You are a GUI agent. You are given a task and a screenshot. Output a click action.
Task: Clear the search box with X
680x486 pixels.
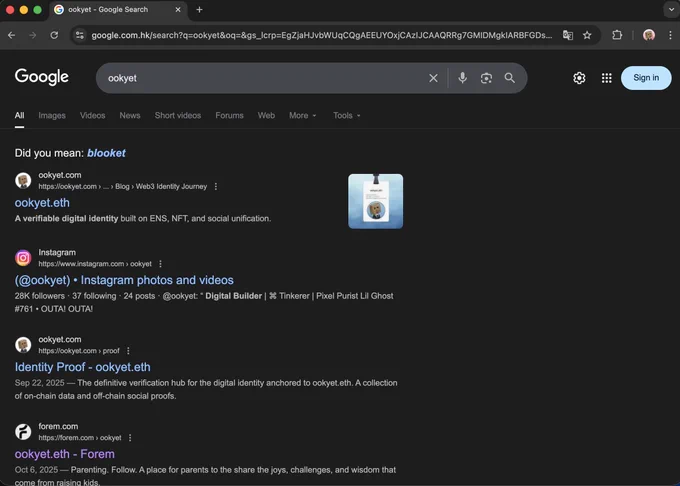[433, 78]
